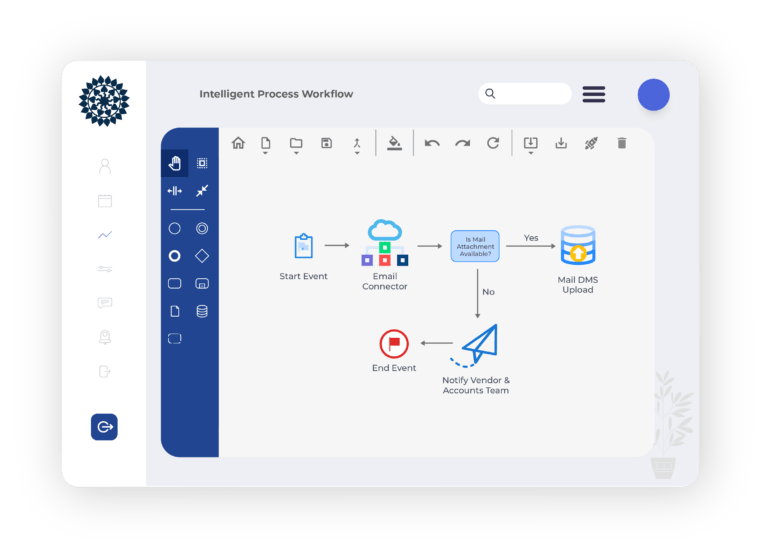The height and width of the screenshot is (556, 768).
Task: Open the sliders settings sidebar icon
Action: 105,269
